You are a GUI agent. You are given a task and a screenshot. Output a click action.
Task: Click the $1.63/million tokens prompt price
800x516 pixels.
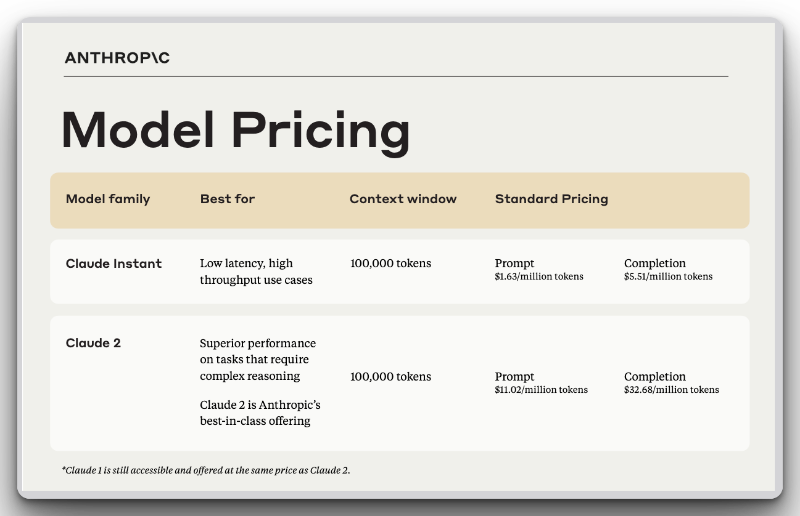[x=539, y=277]
